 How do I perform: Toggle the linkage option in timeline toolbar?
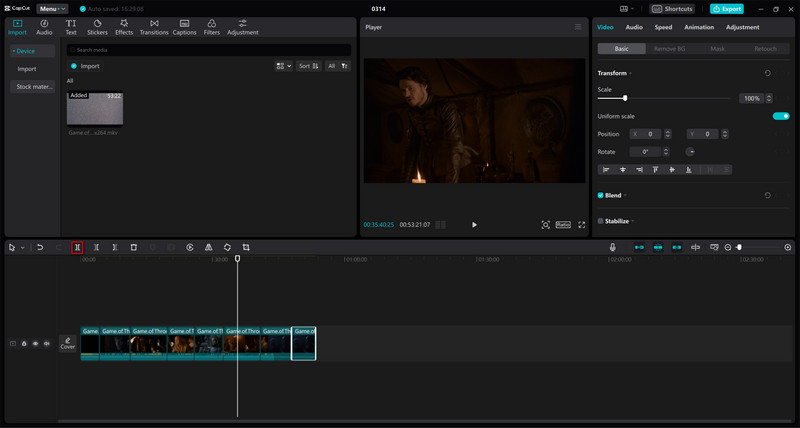[677, 247]
